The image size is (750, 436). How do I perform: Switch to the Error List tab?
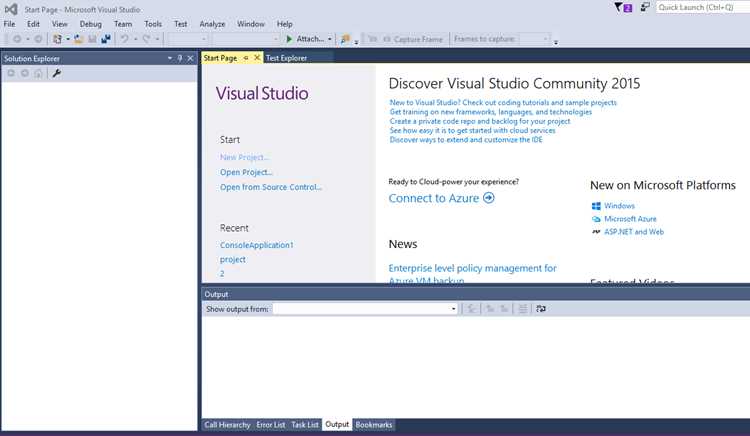coord(270,425)
